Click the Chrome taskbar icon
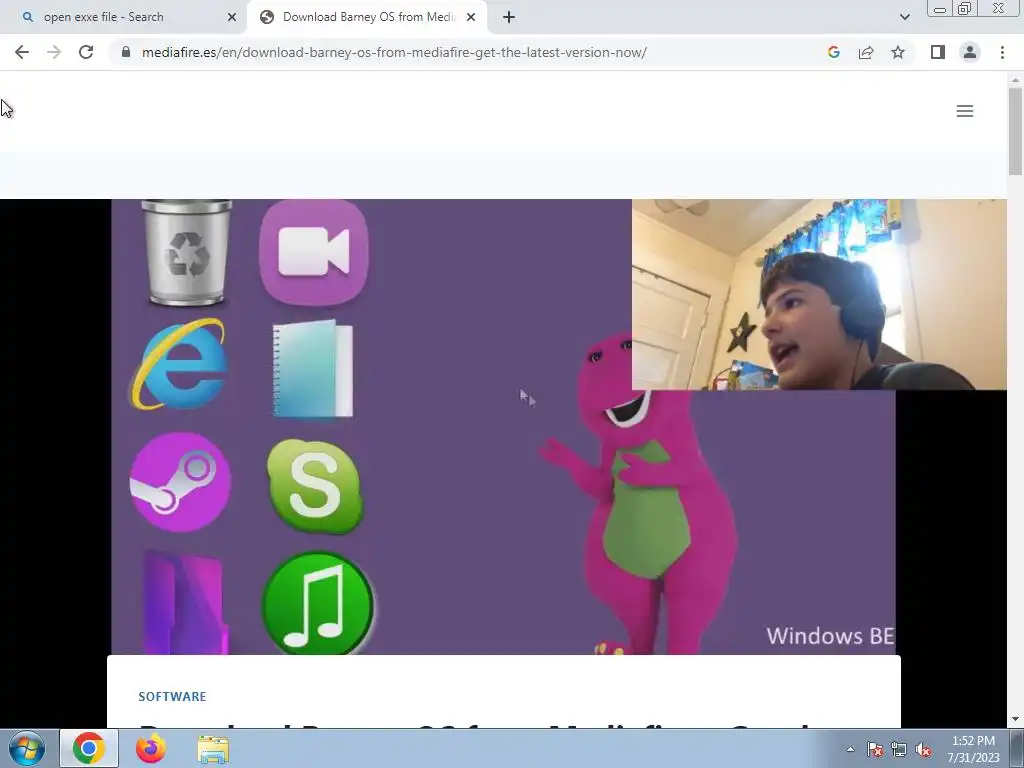 tap(89, 748)
